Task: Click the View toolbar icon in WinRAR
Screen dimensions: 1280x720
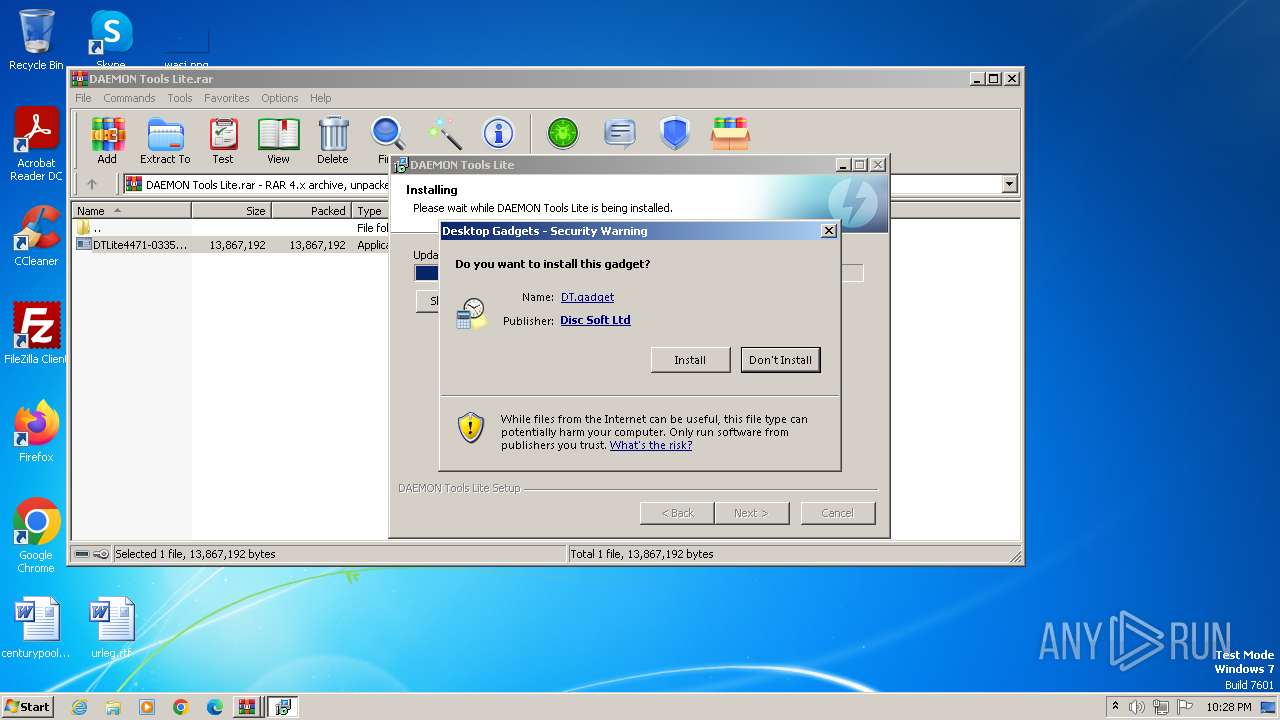Action: tap(278, 140)
